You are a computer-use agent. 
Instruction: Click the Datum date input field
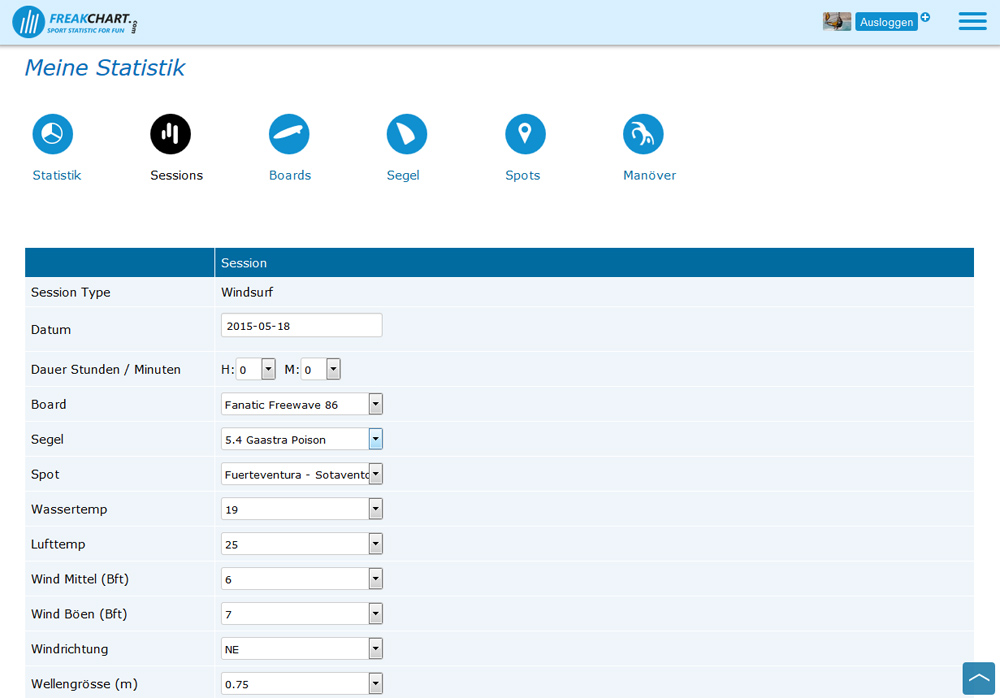pyautogui.click(x=301, y=325)
